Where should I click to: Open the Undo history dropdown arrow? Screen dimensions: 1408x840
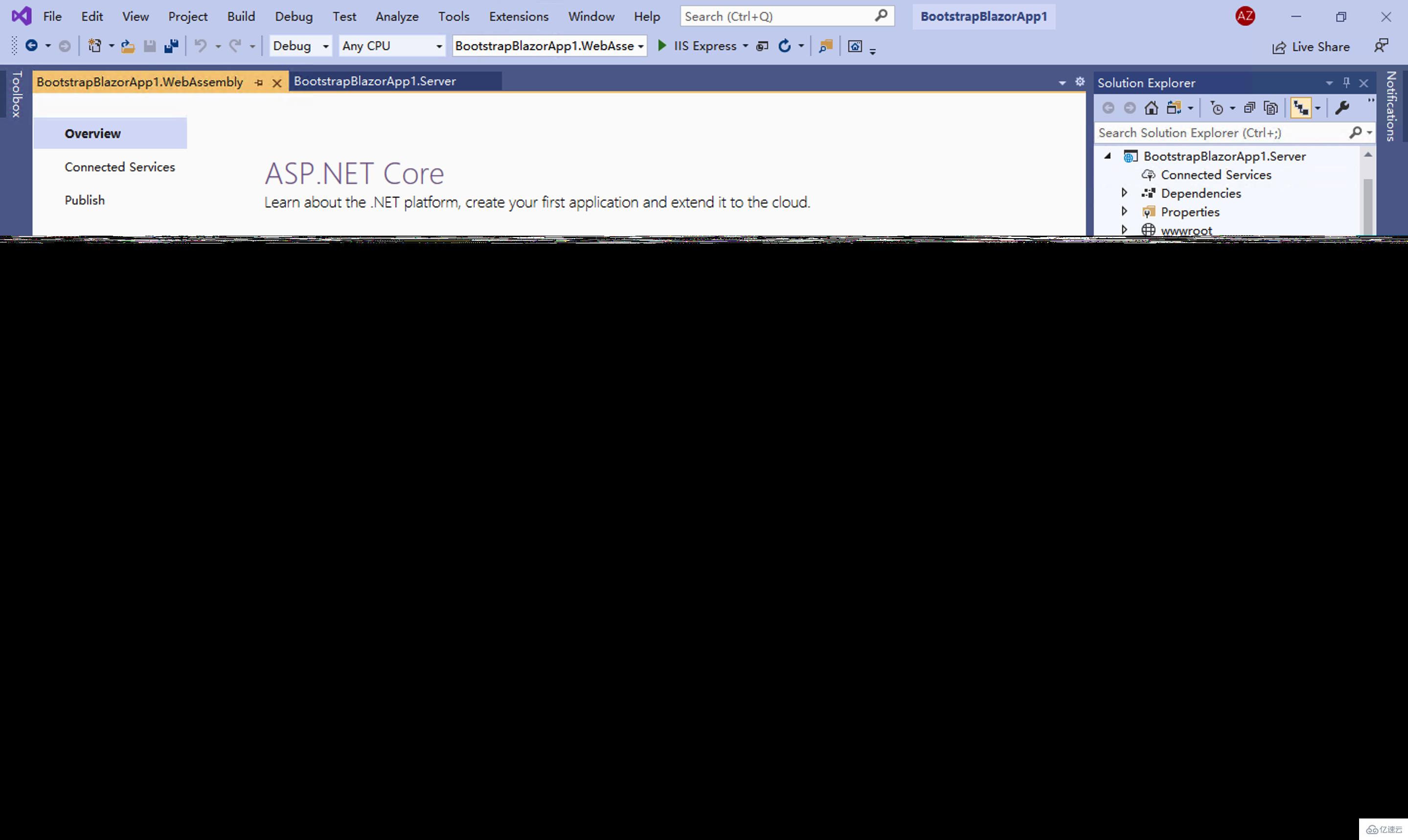pyautogui.click(x=218, y=46)
